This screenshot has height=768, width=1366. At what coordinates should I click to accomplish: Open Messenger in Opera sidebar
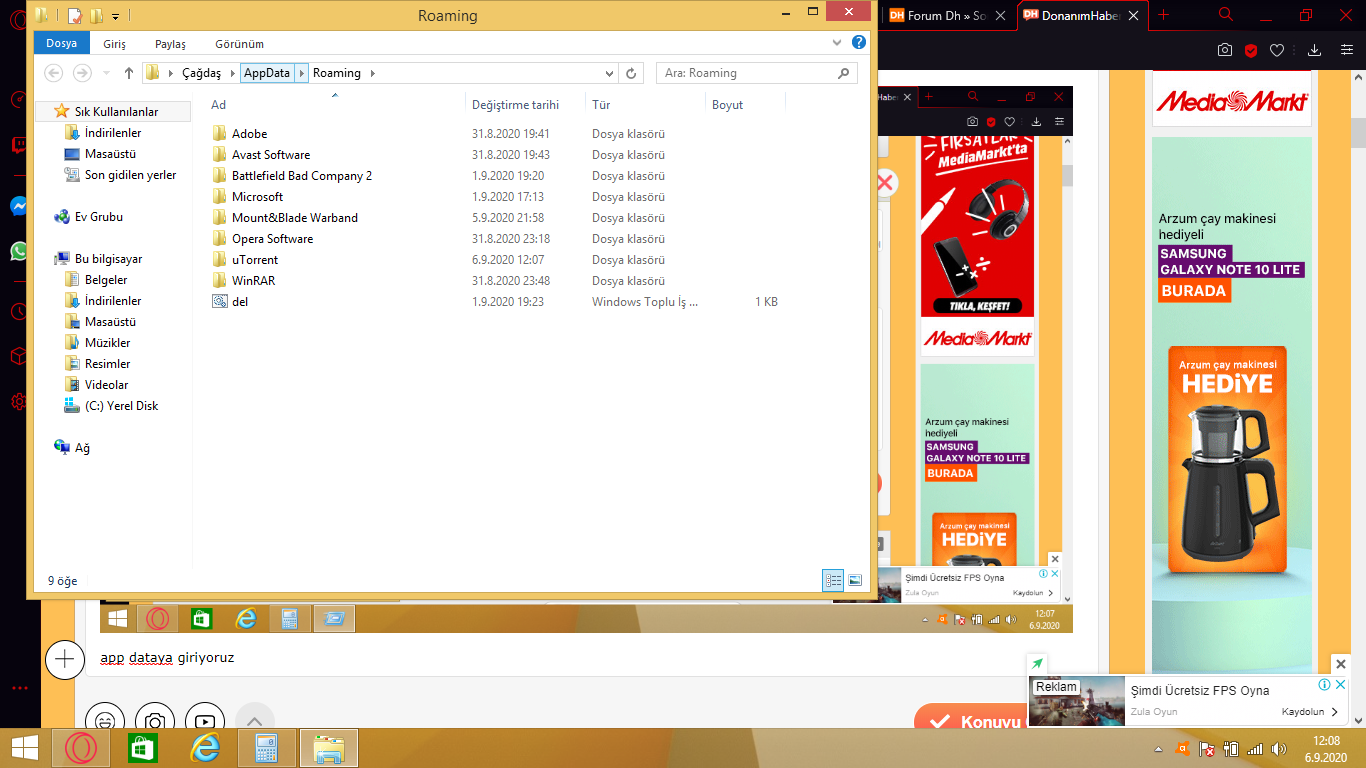tap(19, 206)
